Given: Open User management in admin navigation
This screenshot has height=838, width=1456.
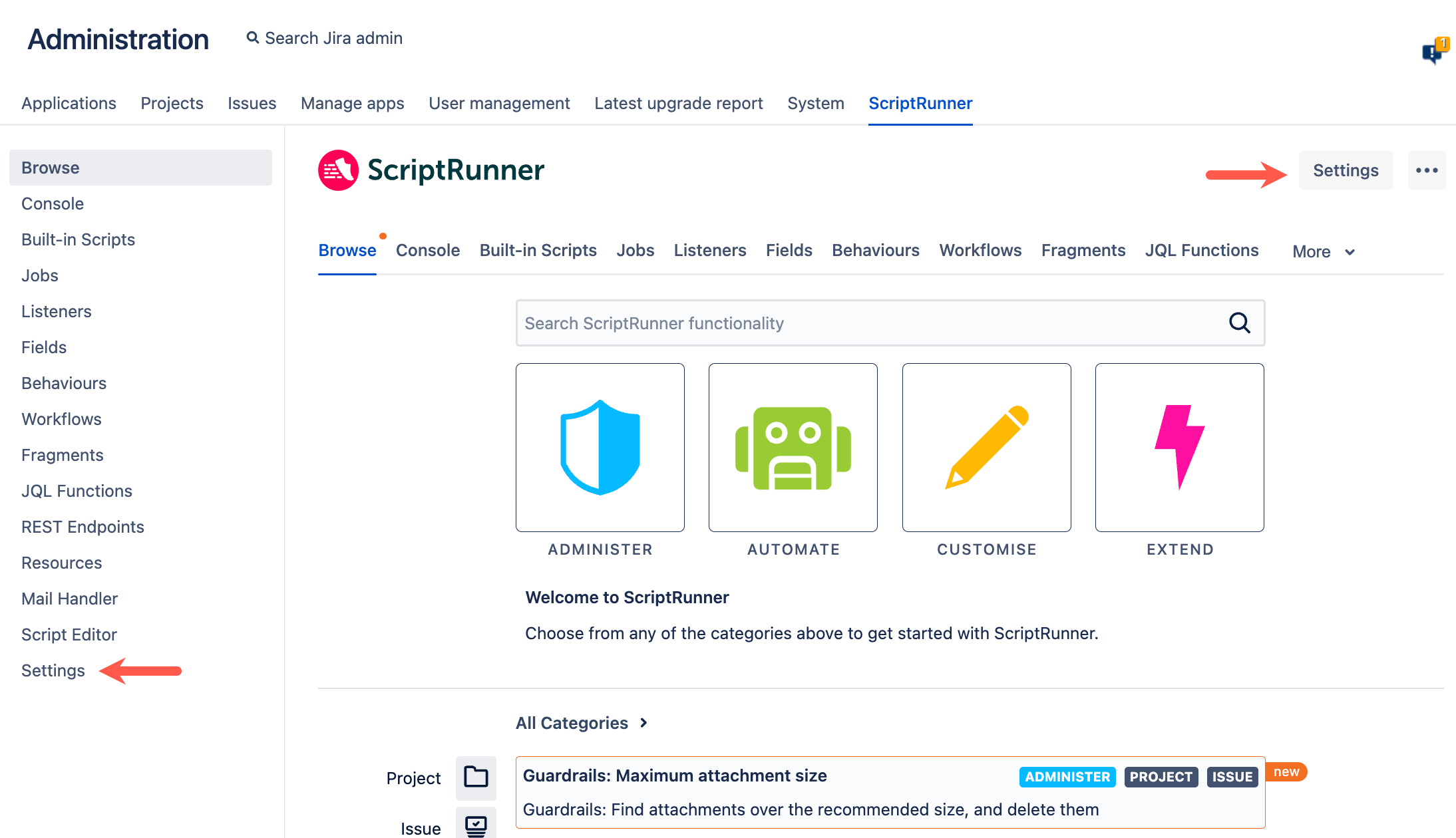Looking at the screenshot, I should [x=499, y=103].
